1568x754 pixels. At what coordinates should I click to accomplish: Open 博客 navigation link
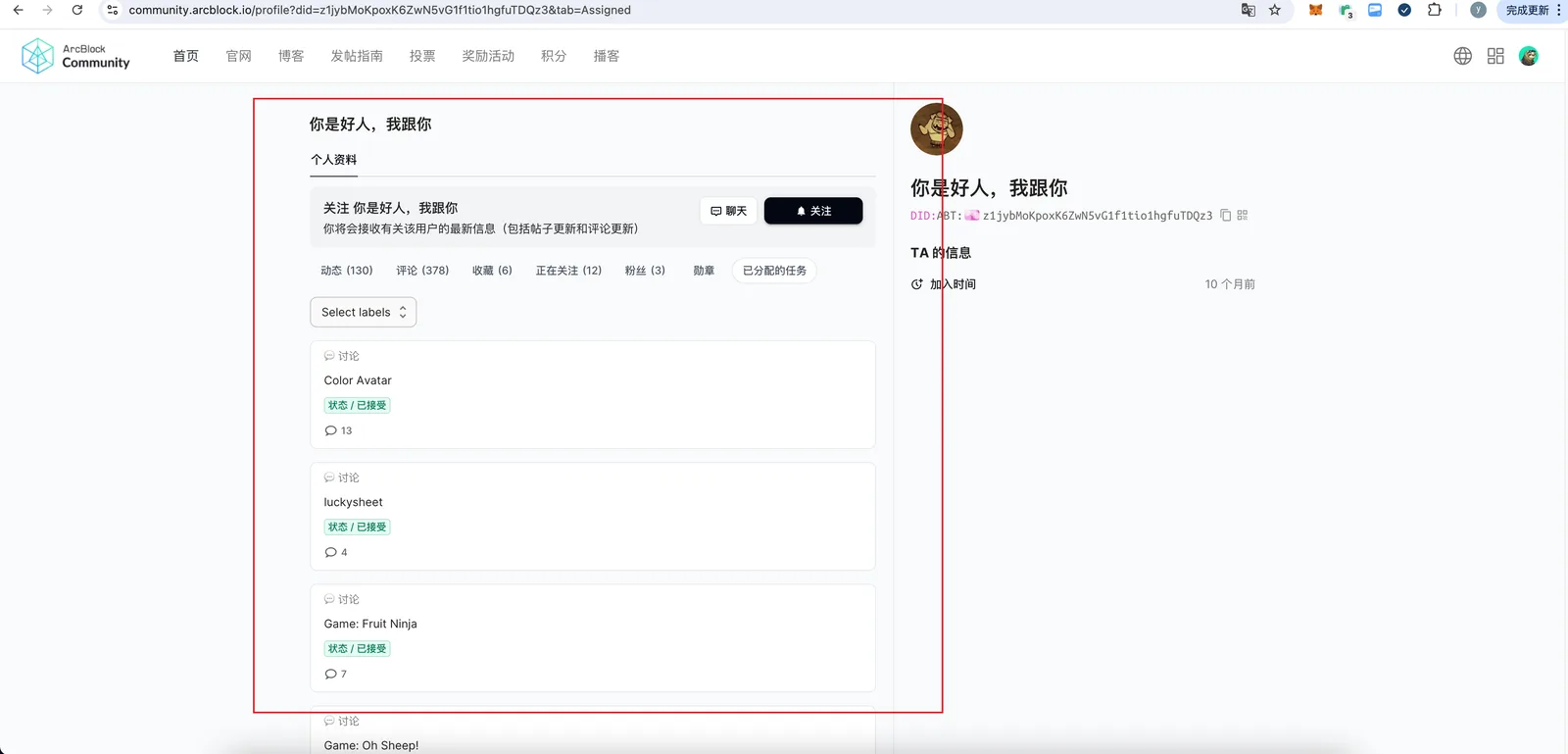pos(291,56)
